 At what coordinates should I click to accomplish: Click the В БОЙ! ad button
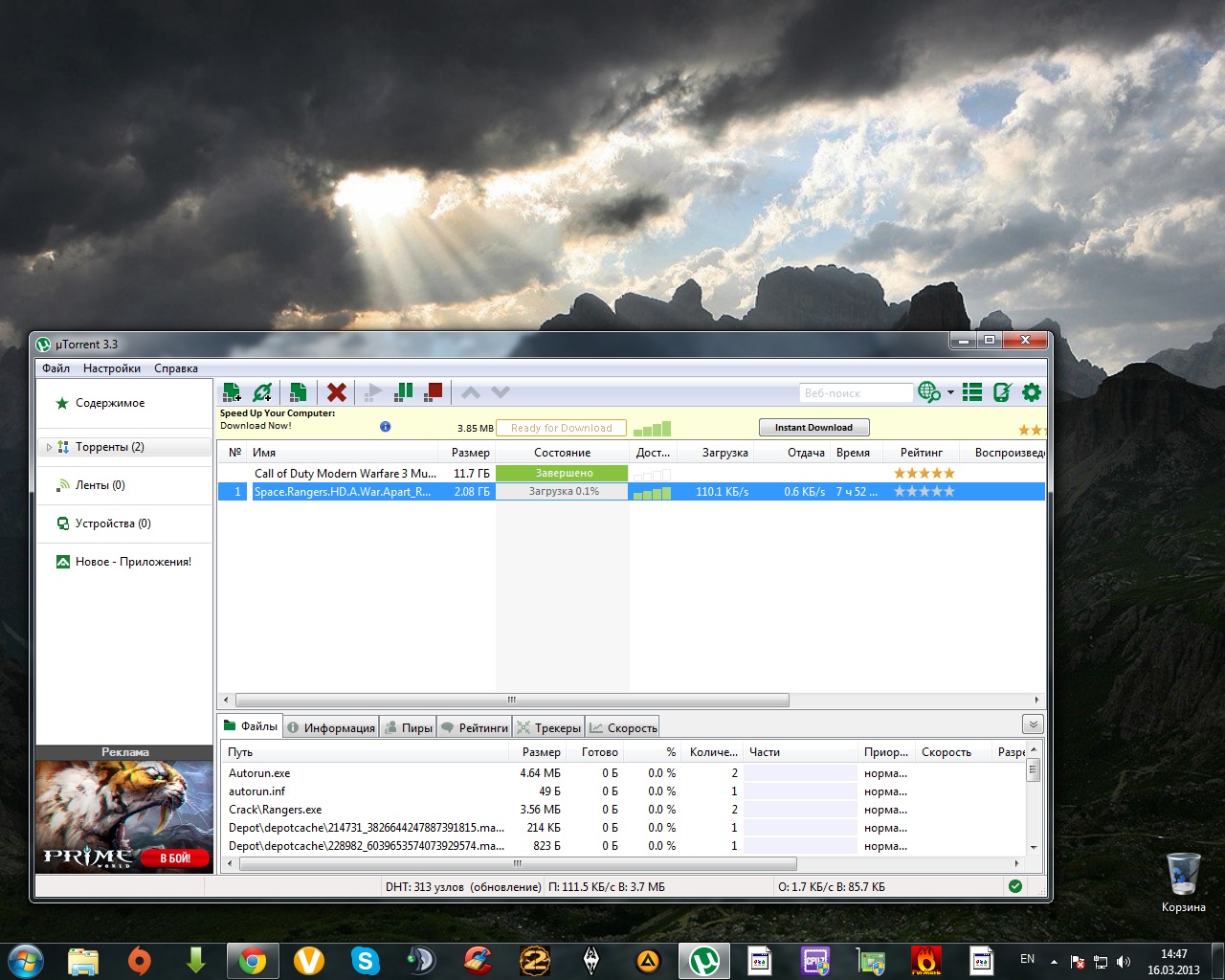175,858
